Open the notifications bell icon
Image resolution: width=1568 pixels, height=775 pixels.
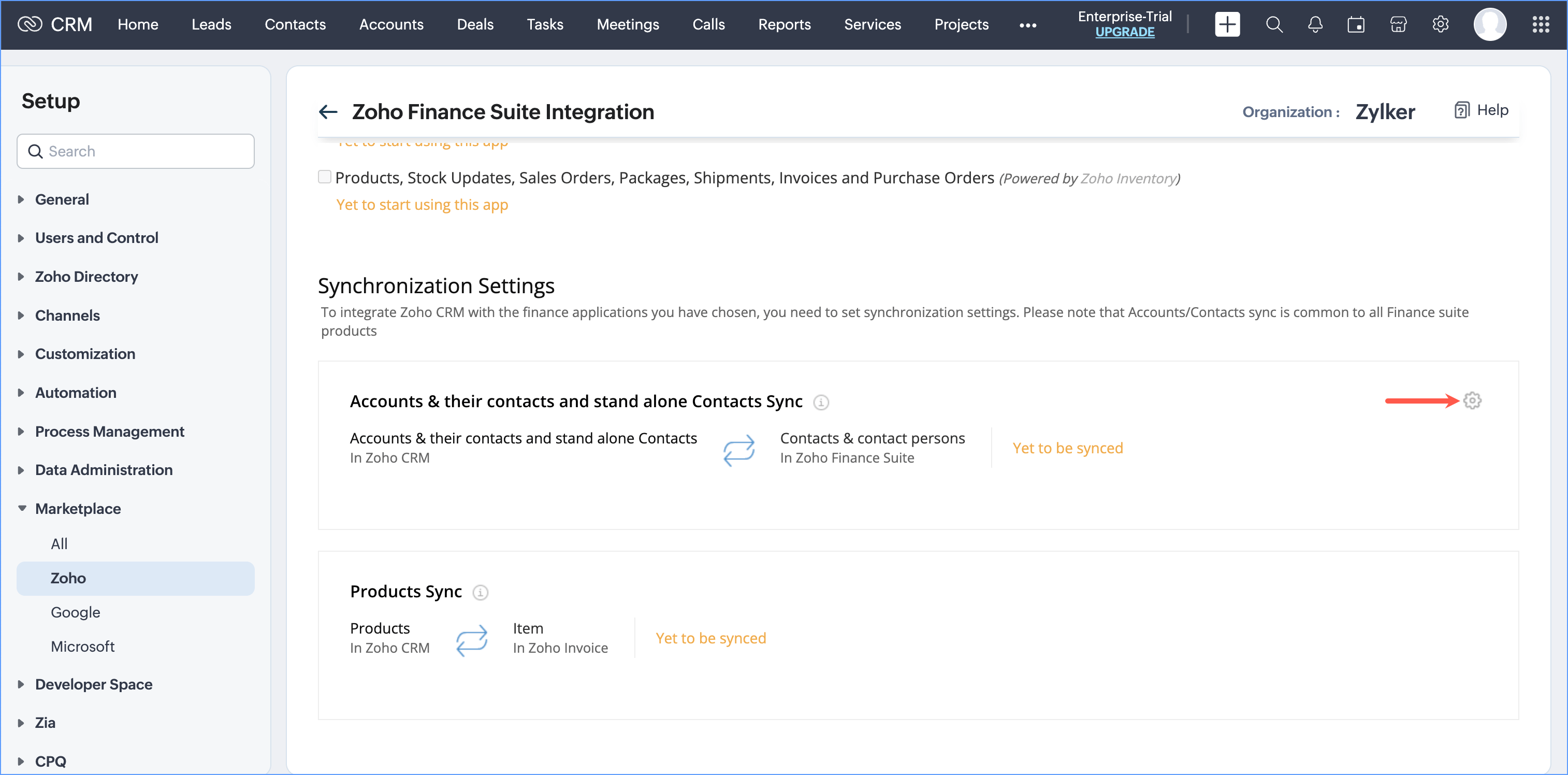click(x=1315, y=24)
